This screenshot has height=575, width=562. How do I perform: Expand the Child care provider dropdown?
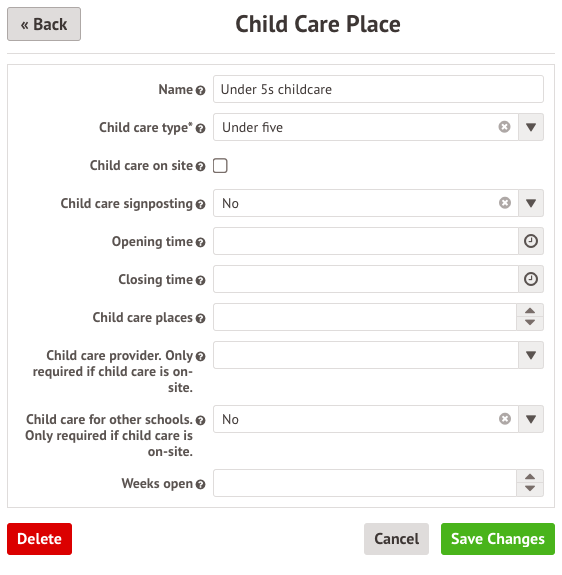(530, 355)
